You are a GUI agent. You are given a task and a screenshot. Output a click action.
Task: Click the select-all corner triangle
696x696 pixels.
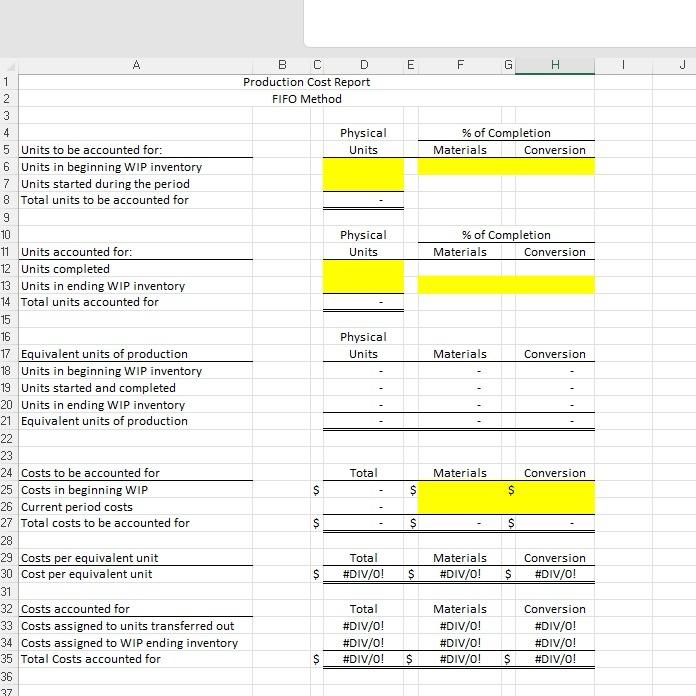(9, 66)
